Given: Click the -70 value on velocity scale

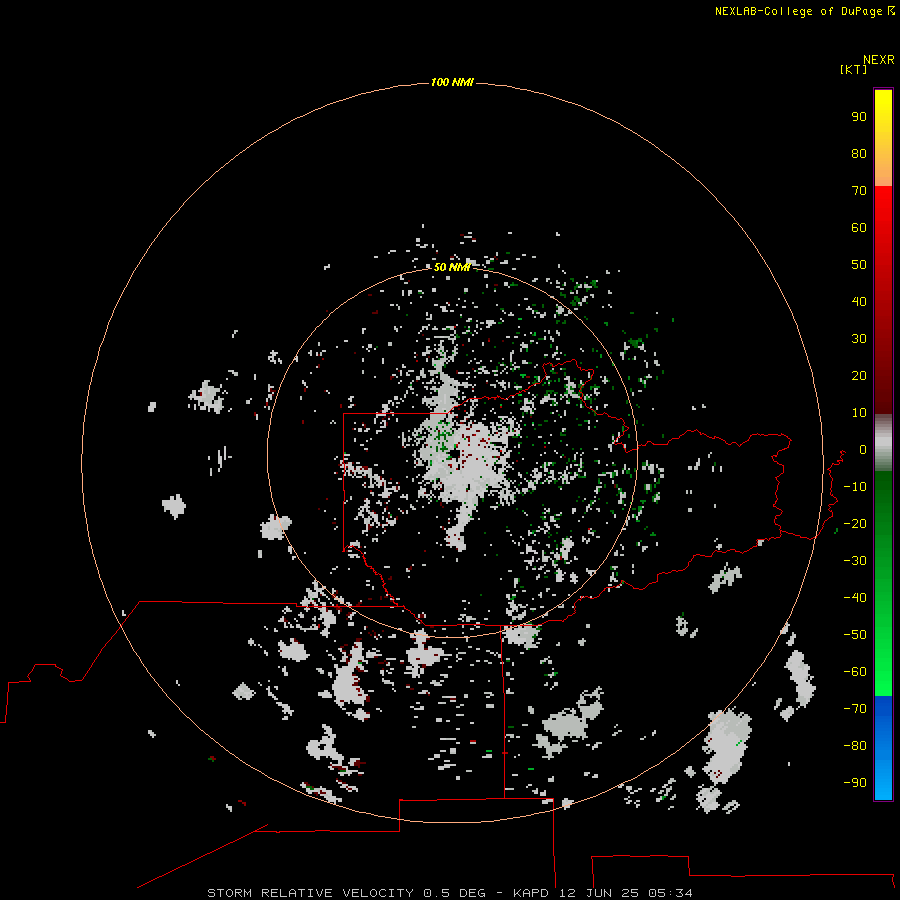Looking at the screenshot, I should (855, 709).
